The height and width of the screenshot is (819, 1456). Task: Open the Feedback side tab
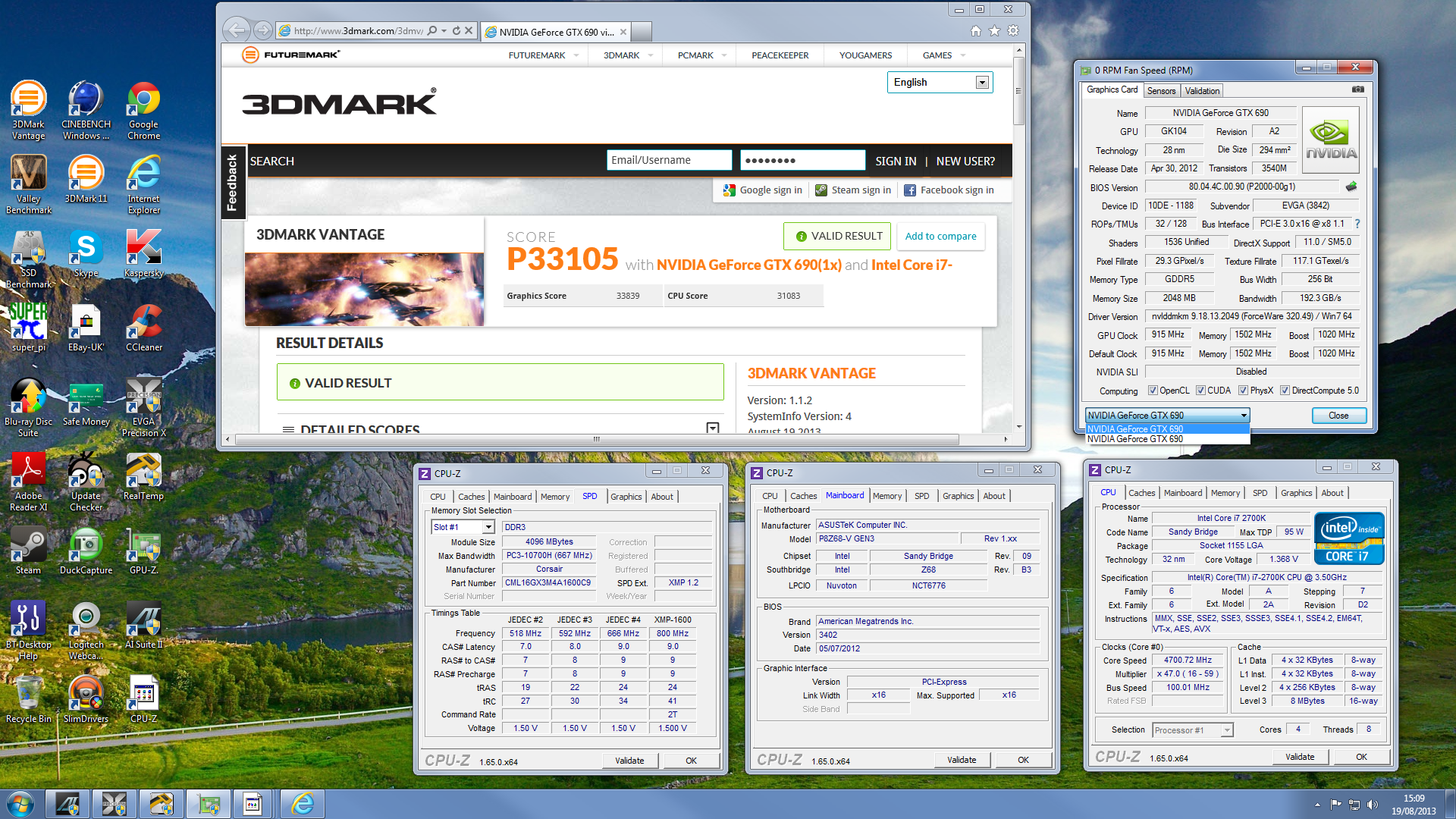click(233, 182)
